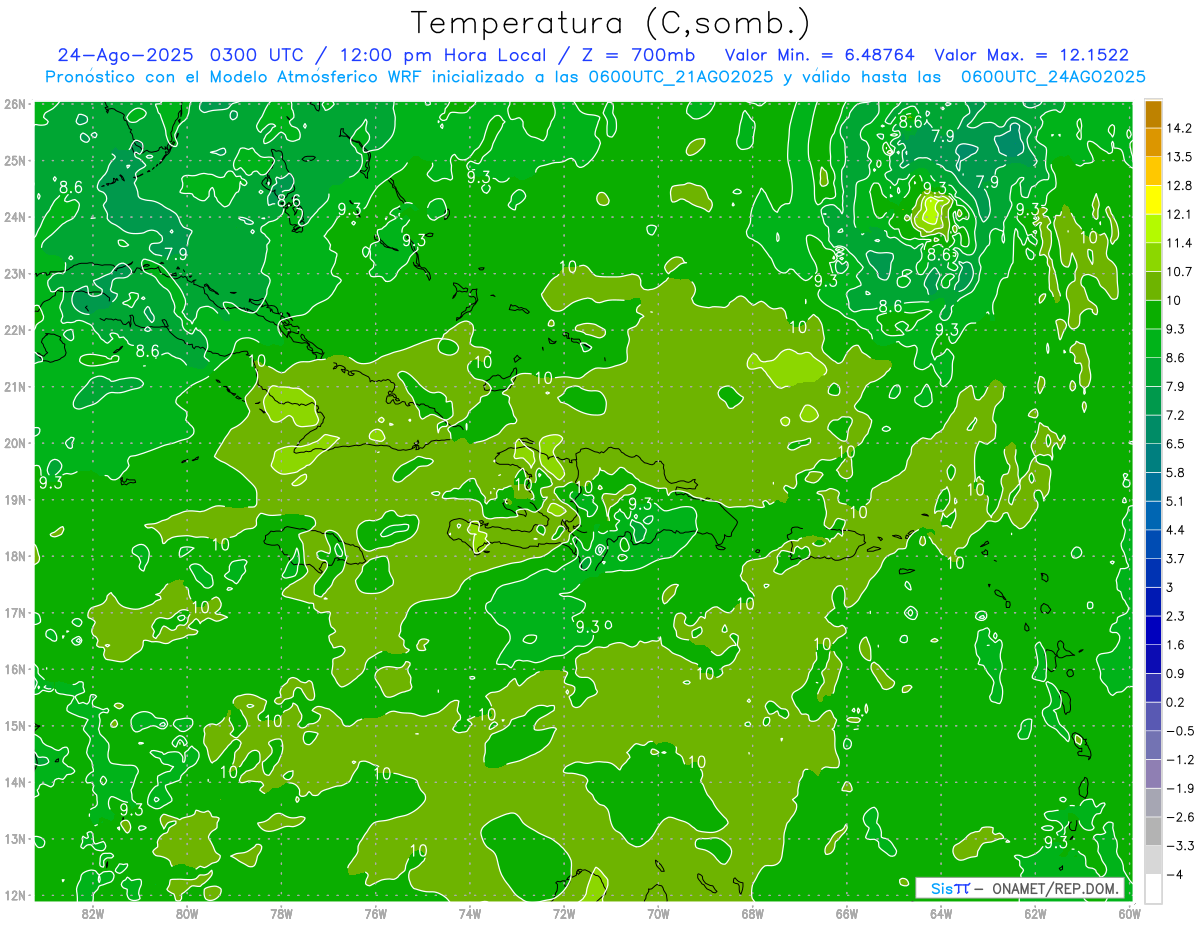Click the "ONAMET/REP.DOM." credit label

1055,889
